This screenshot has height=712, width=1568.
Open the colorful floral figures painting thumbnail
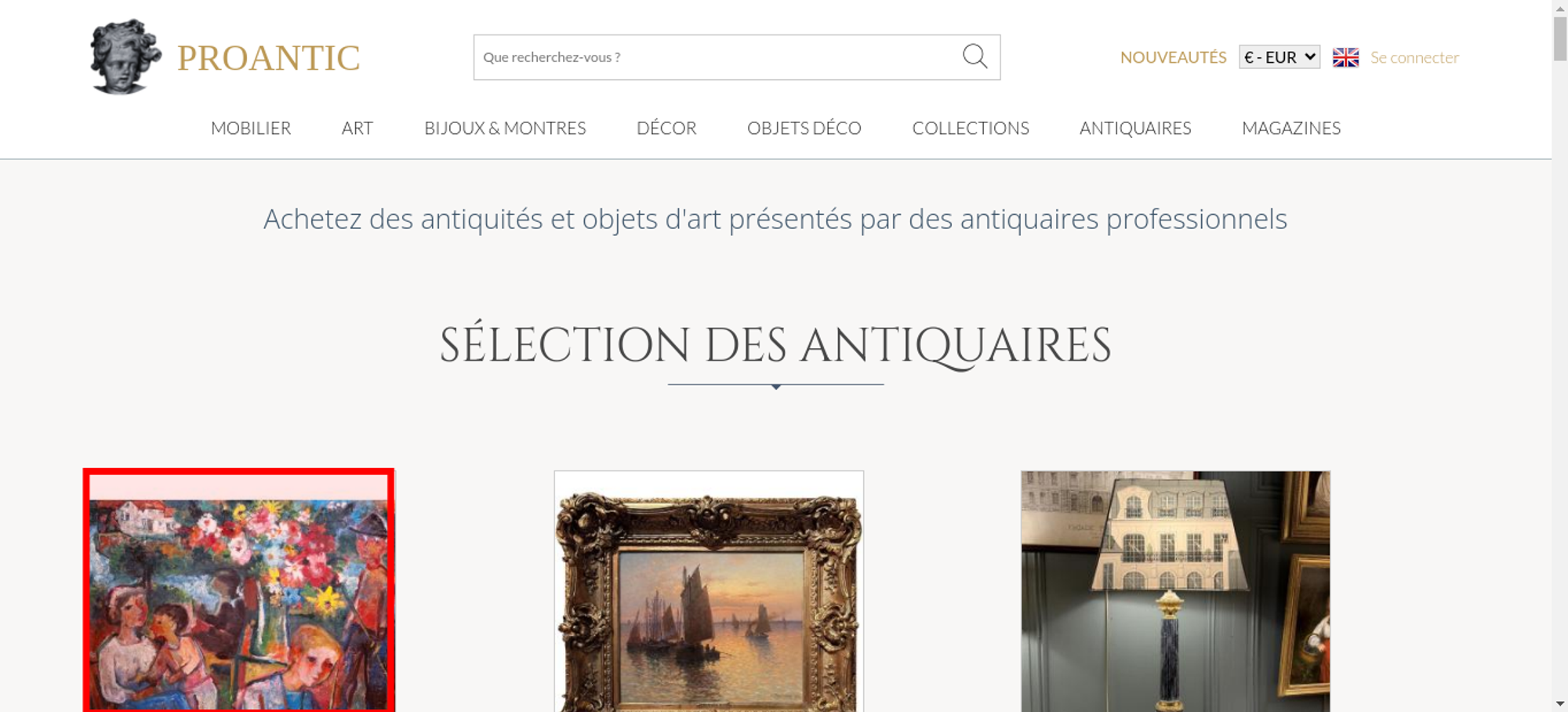[x=239, y=590]
